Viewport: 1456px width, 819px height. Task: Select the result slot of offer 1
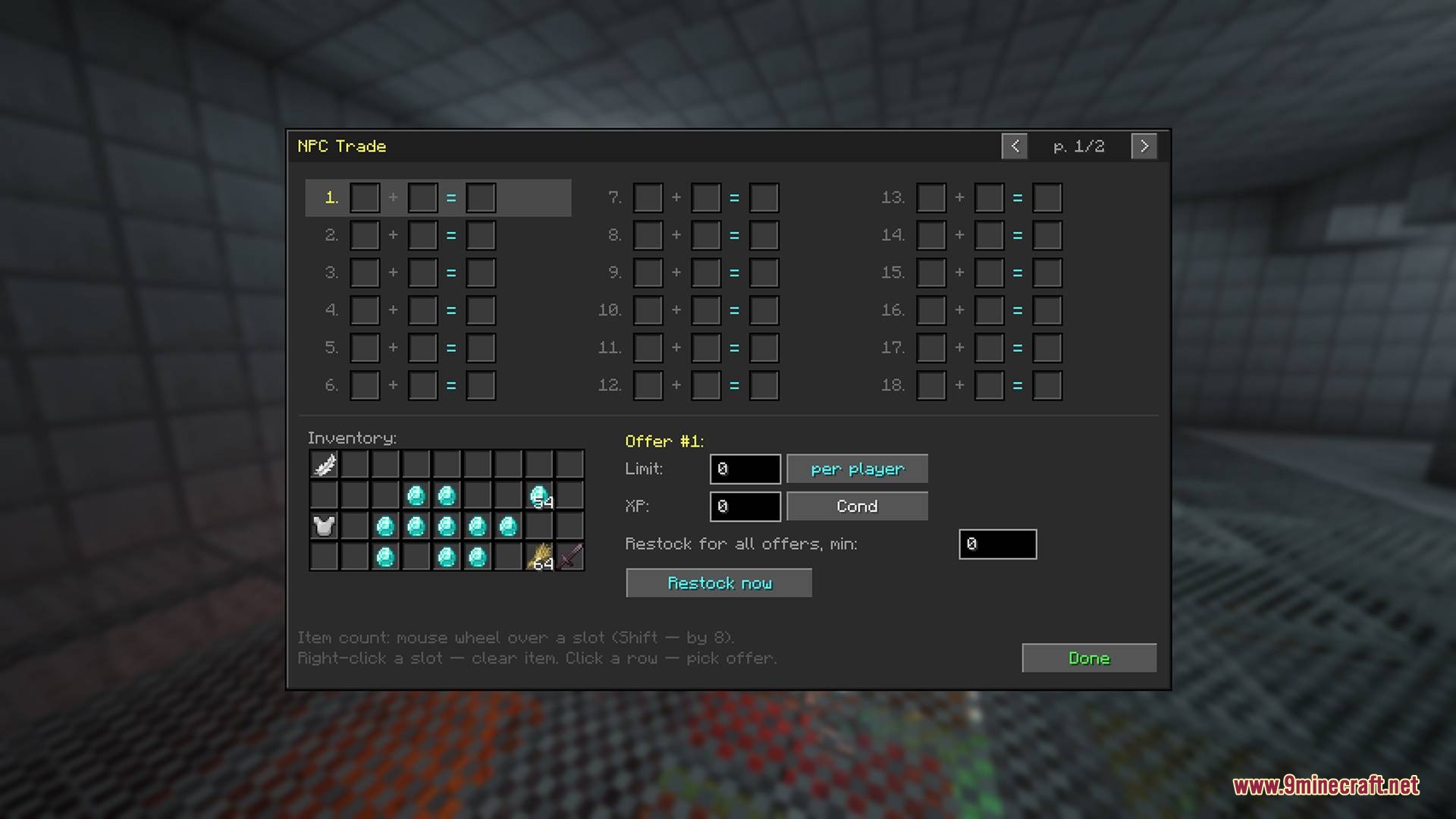(x=481, y=197)
